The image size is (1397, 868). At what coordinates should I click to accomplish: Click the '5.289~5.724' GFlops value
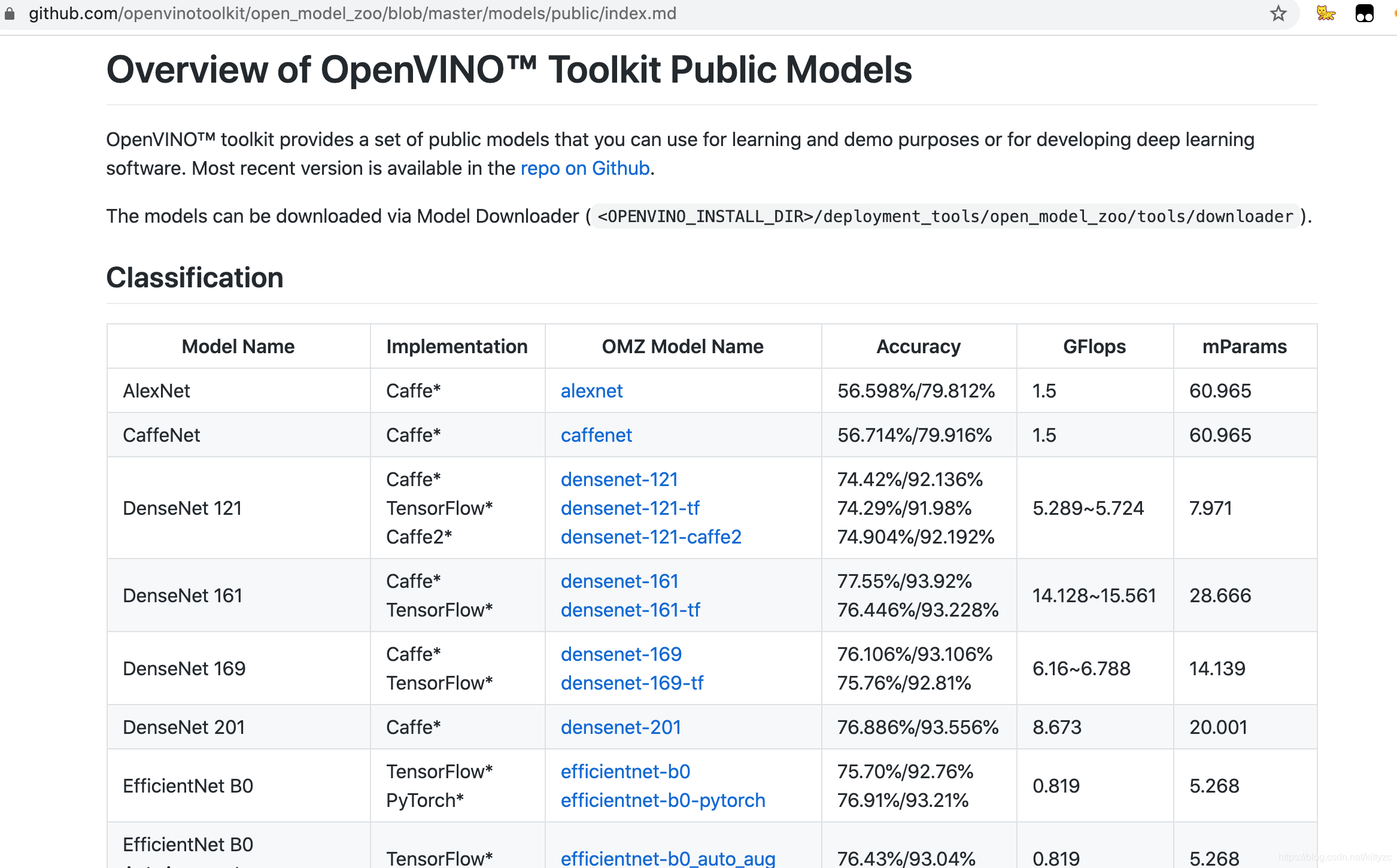1088,508
